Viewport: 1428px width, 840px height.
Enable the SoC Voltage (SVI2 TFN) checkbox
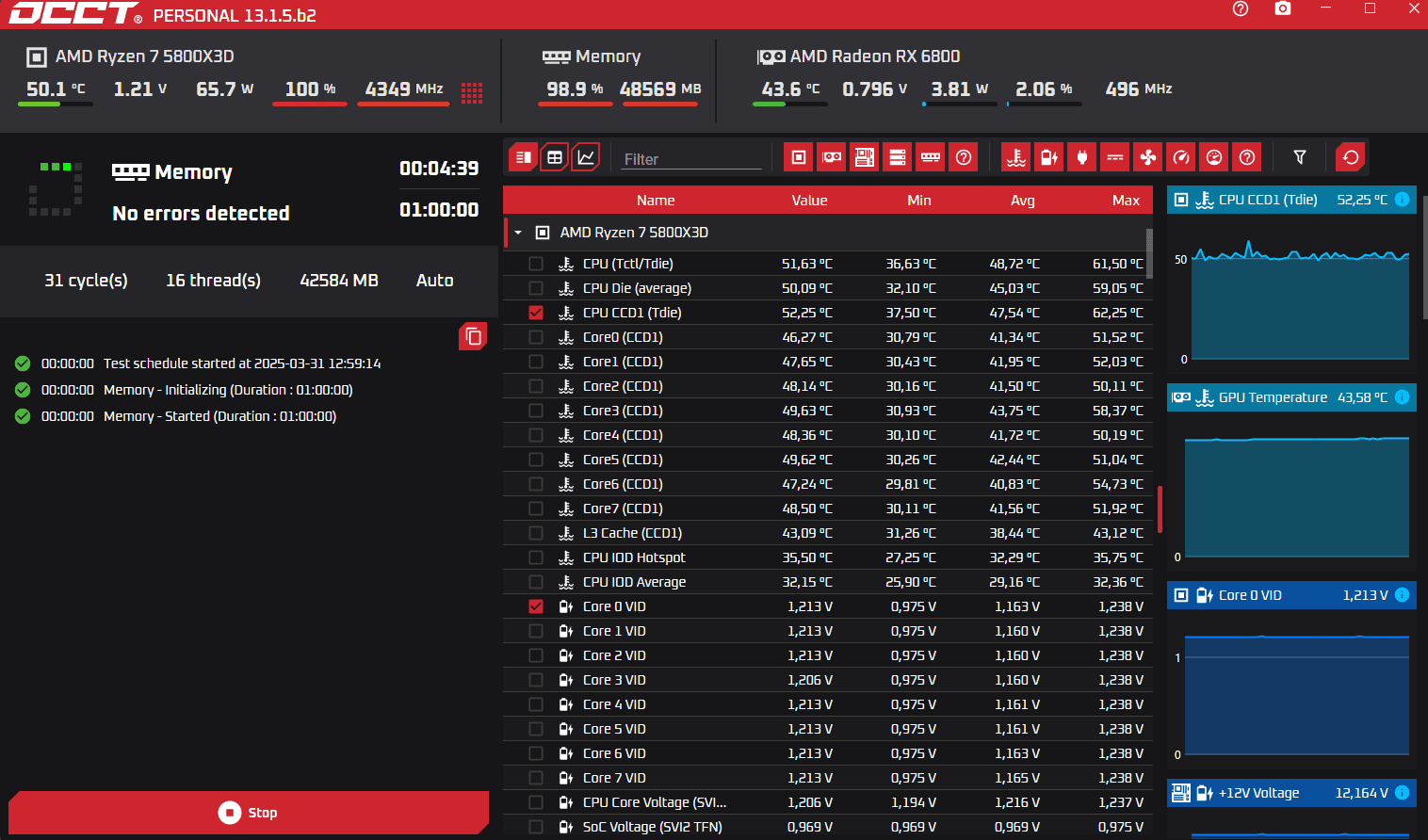coord(536,827)
